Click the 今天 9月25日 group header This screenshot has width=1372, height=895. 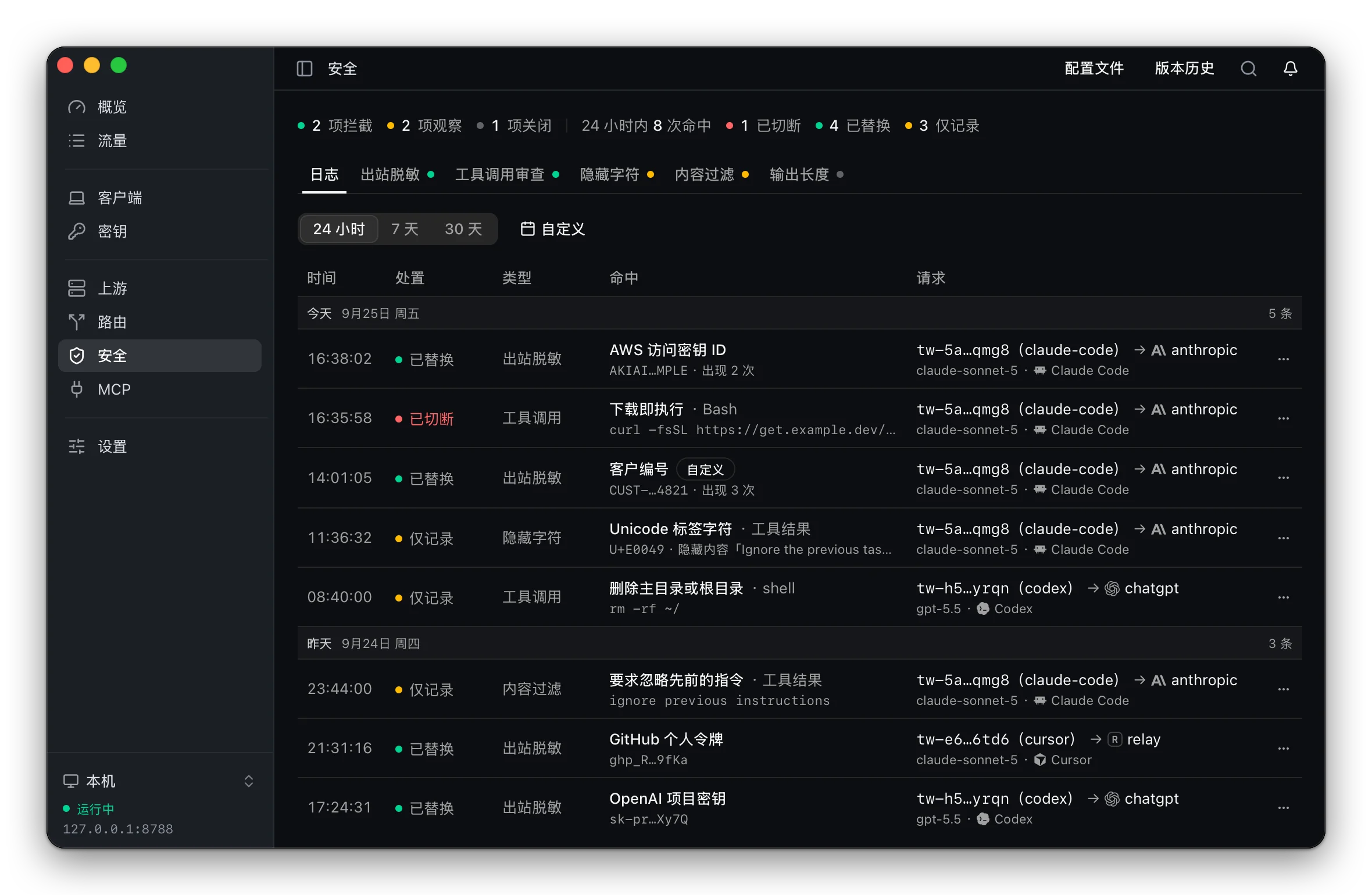pos(800,314)
